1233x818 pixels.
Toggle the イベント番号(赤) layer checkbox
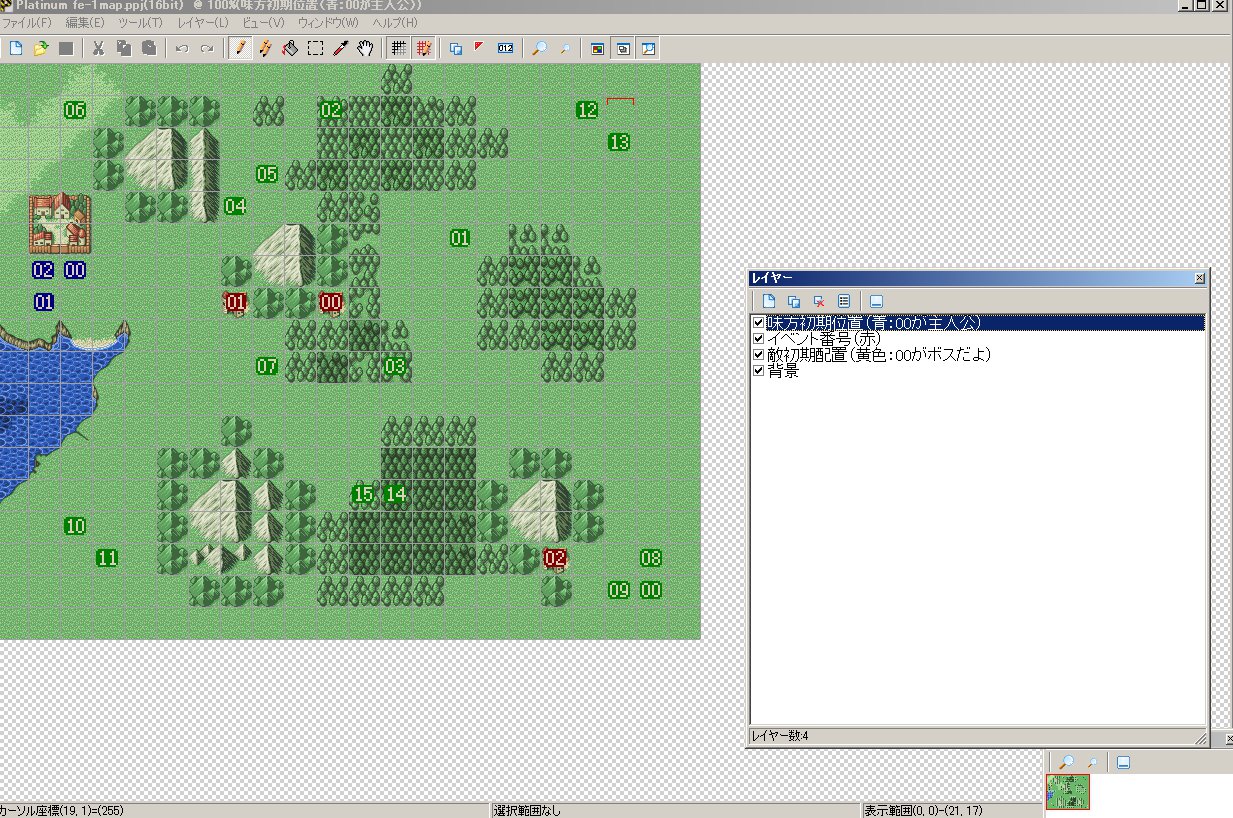click(758, 339)
